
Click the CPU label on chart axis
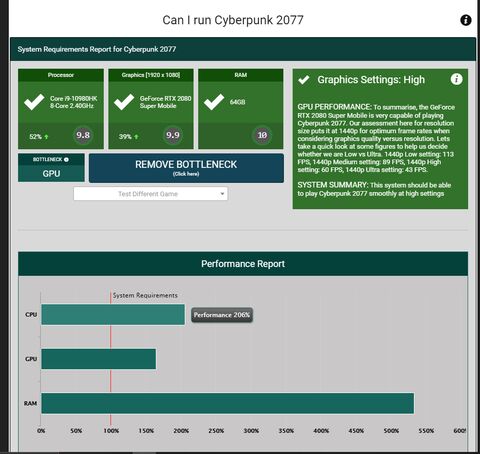(x=31, y=314)
